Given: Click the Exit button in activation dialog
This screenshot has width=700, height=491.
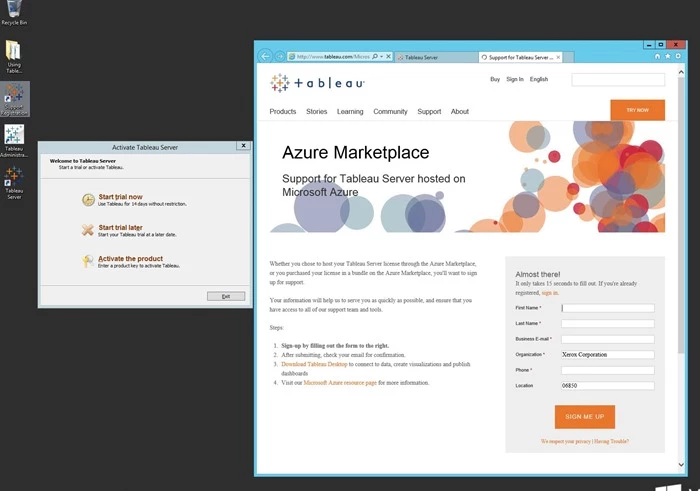Looking at the screenshot, I should coord(226,296).
